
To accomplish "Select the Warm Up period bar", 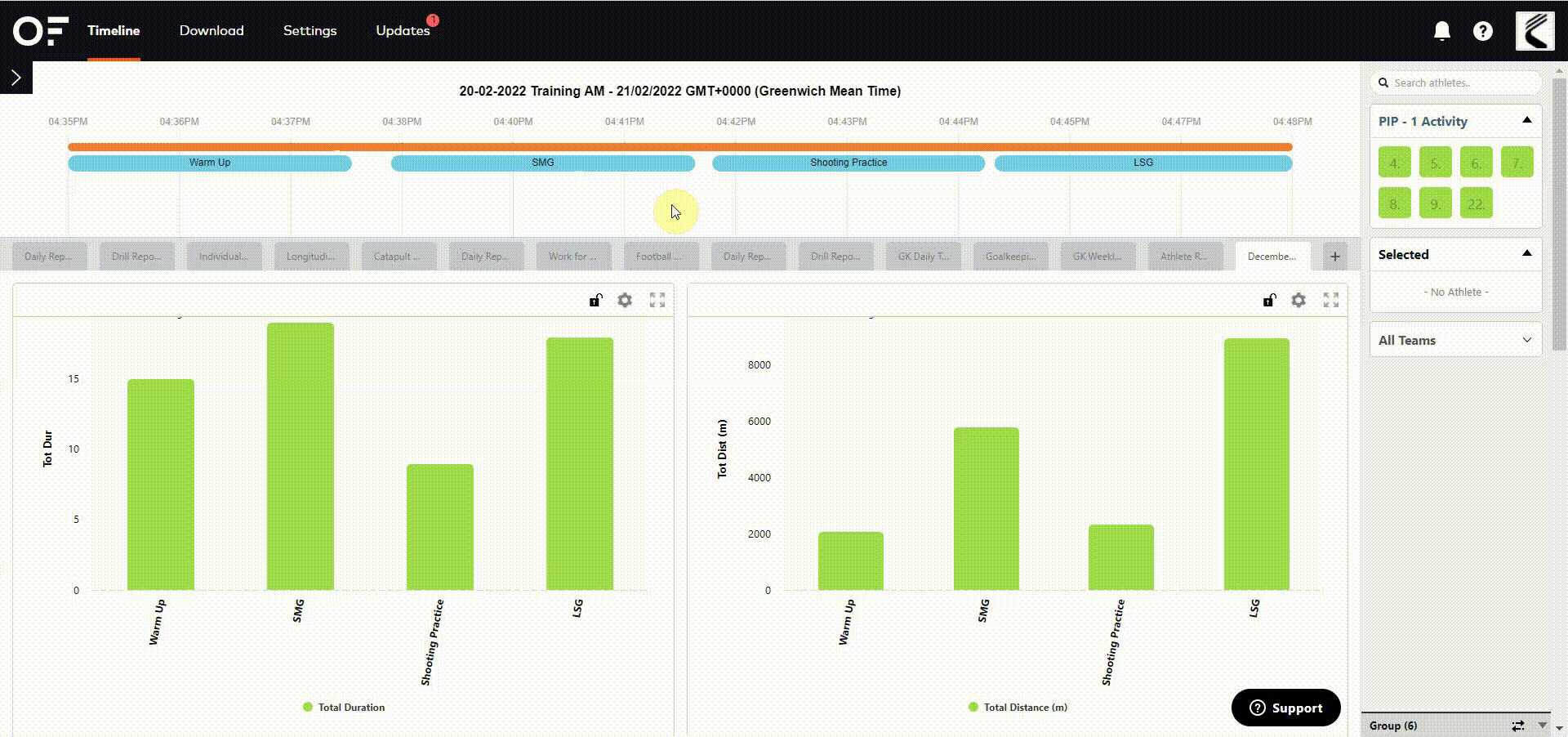I will coord(210,163).
